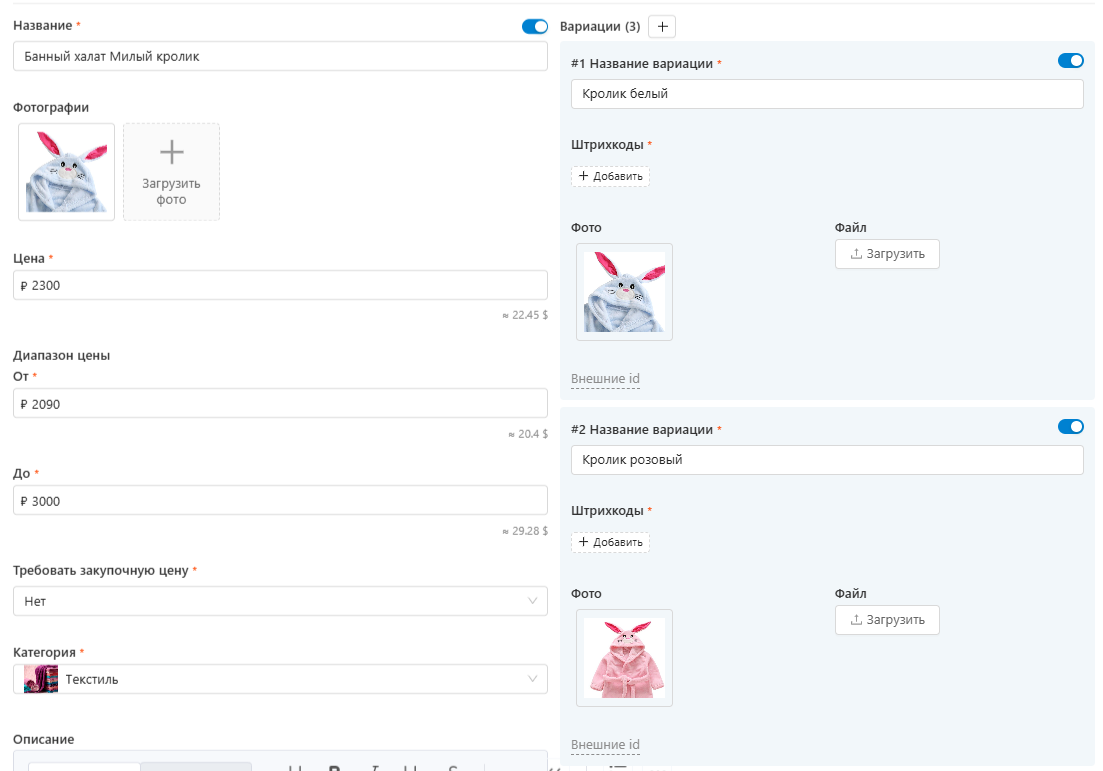Add a barcode for Кролик розовый via Добавить

(610, 542)
